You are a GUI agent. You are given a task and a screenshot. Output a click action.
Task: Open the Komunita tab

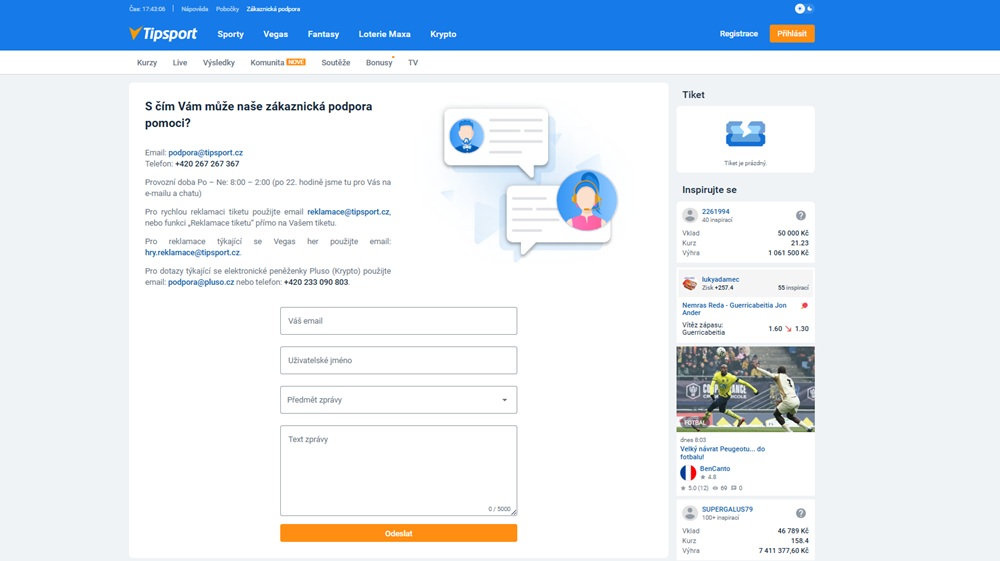pyautogui.click(x=267, y=63)
